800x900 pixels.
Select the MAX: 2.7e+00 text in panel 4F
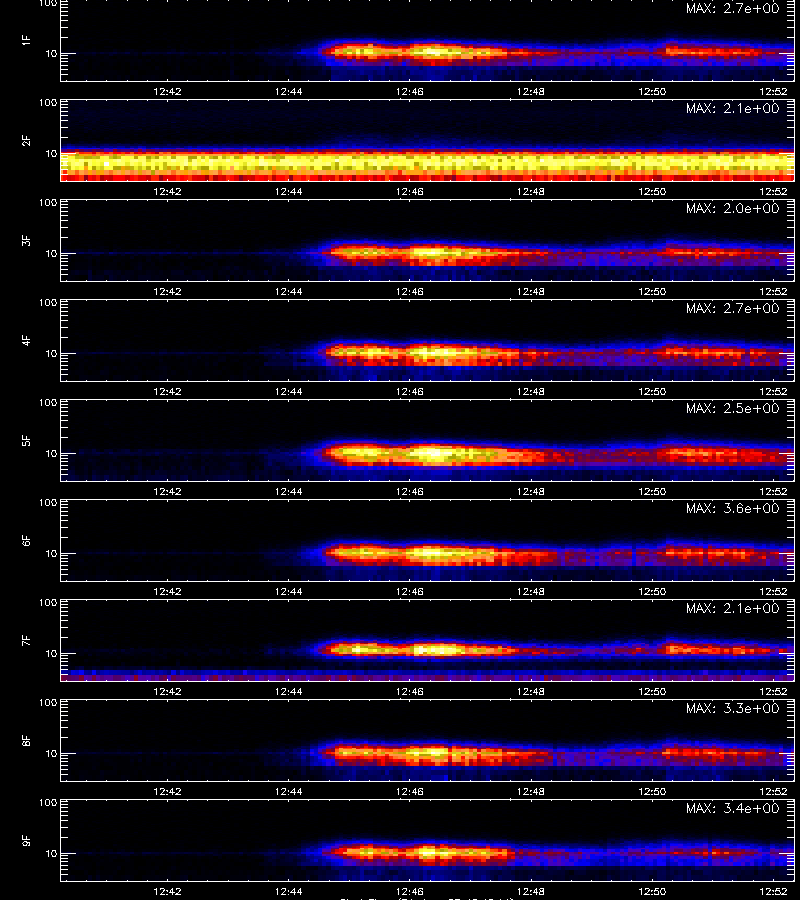click(732, 308)
